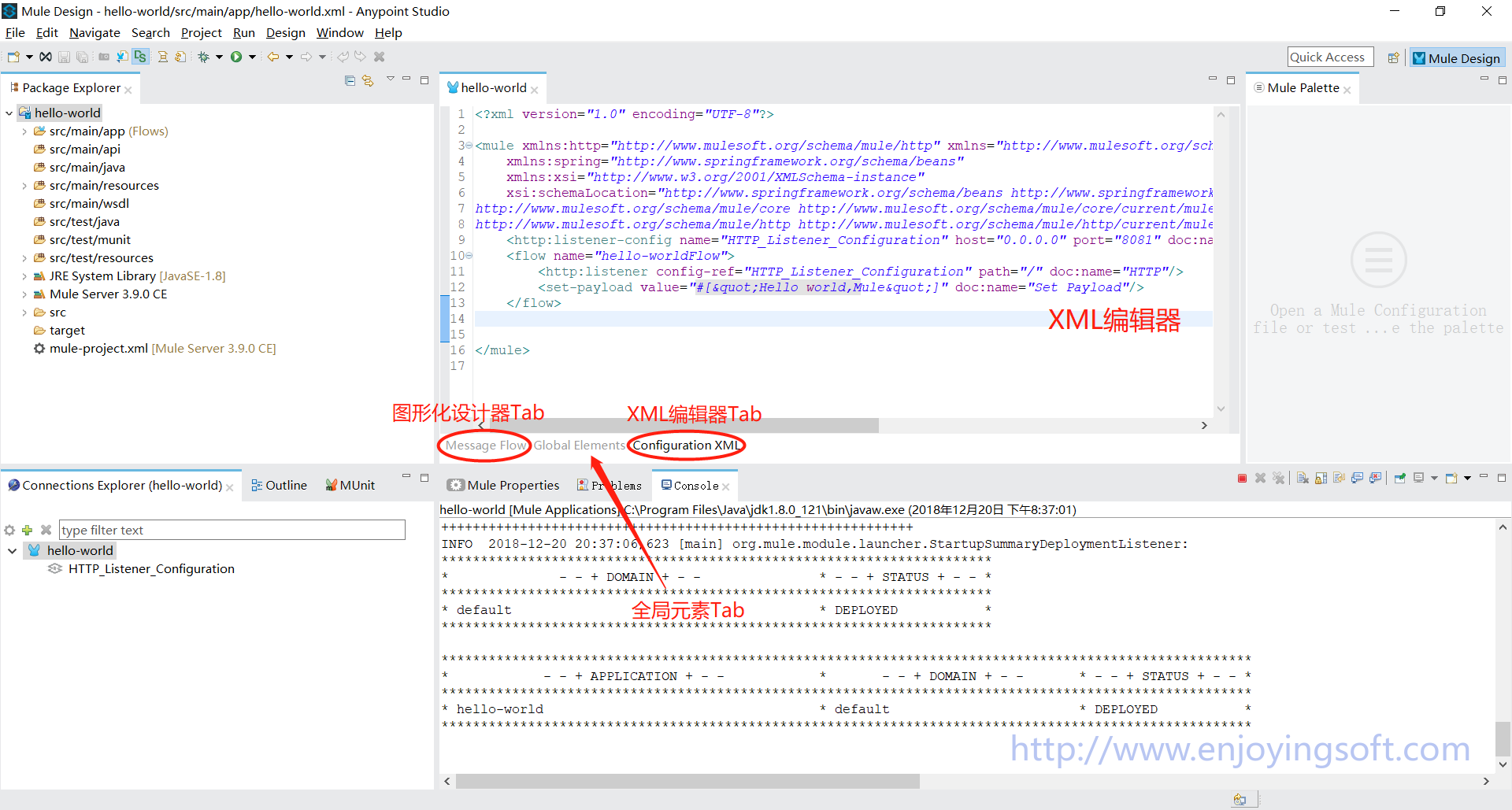
Task: Expand JRE System Library node
Action: (x=24, y=276)
